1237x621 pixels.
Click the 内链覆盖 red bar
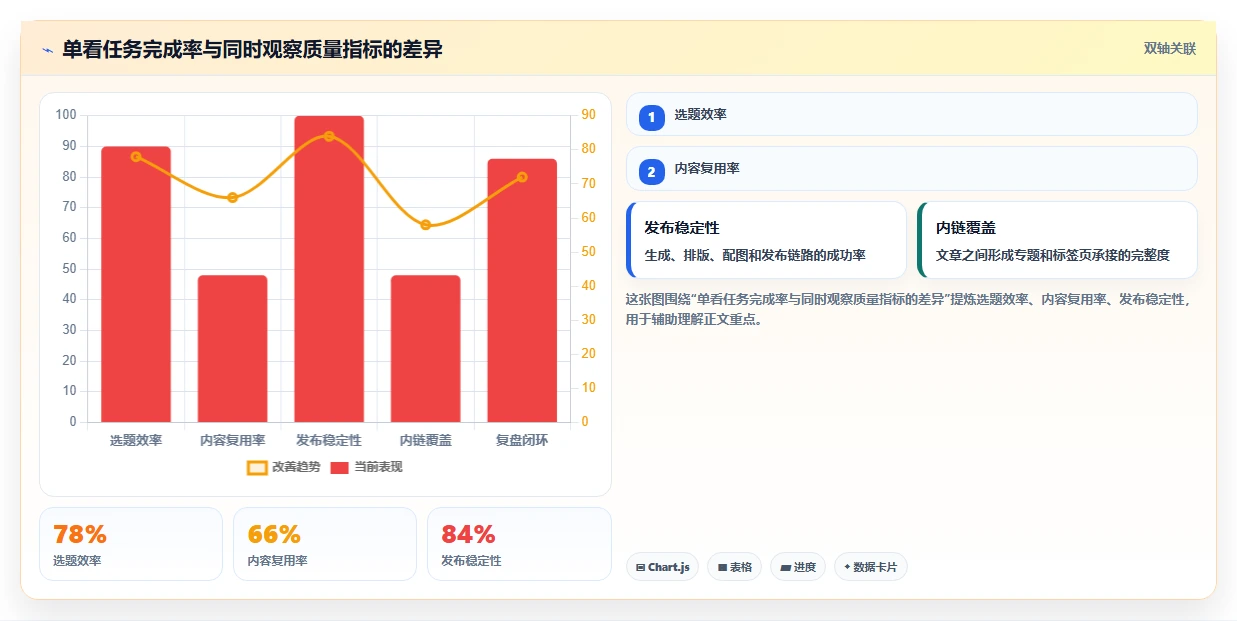coord(425,348)
